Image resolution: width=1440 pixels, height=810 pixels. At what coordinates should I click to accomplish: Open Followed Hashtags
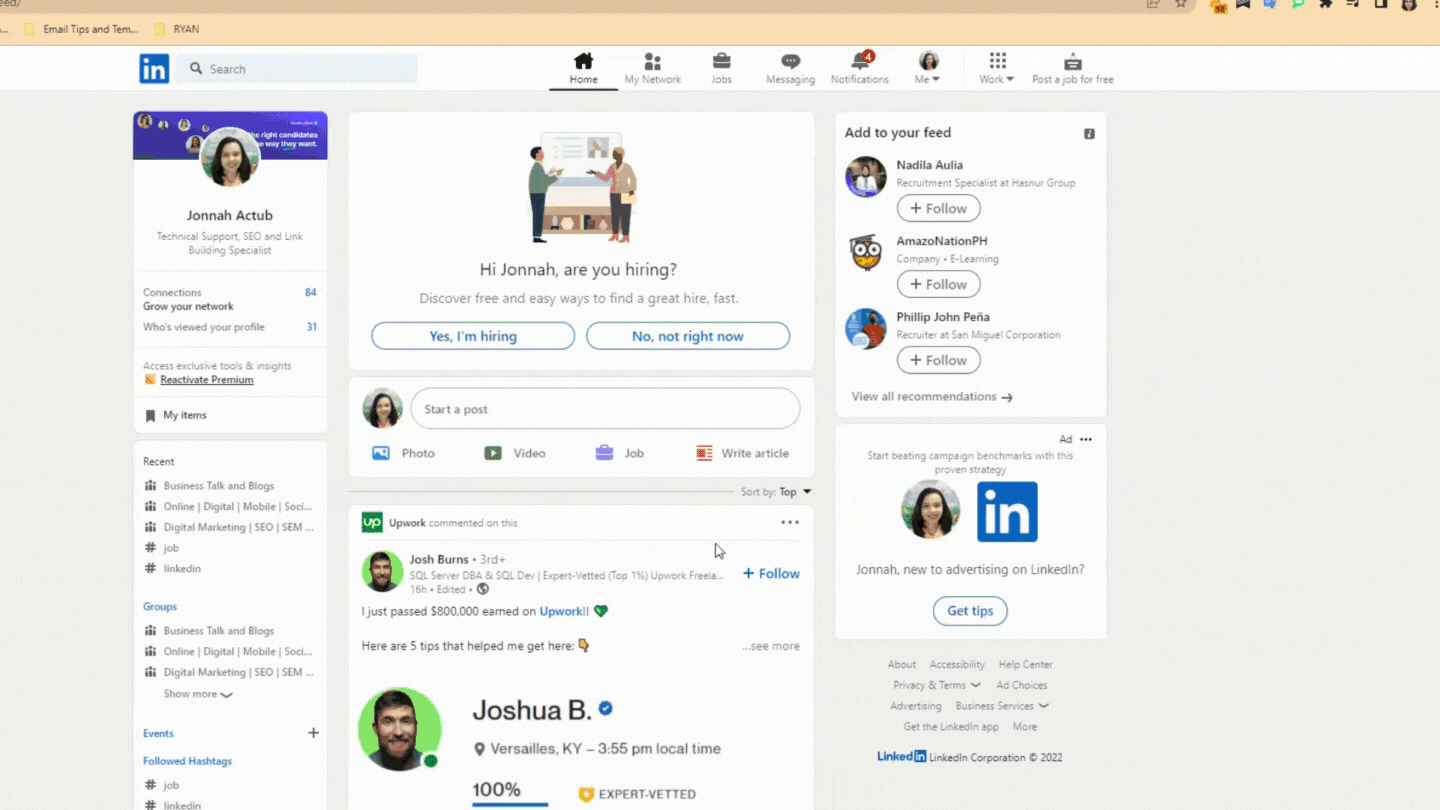[187, 761]
